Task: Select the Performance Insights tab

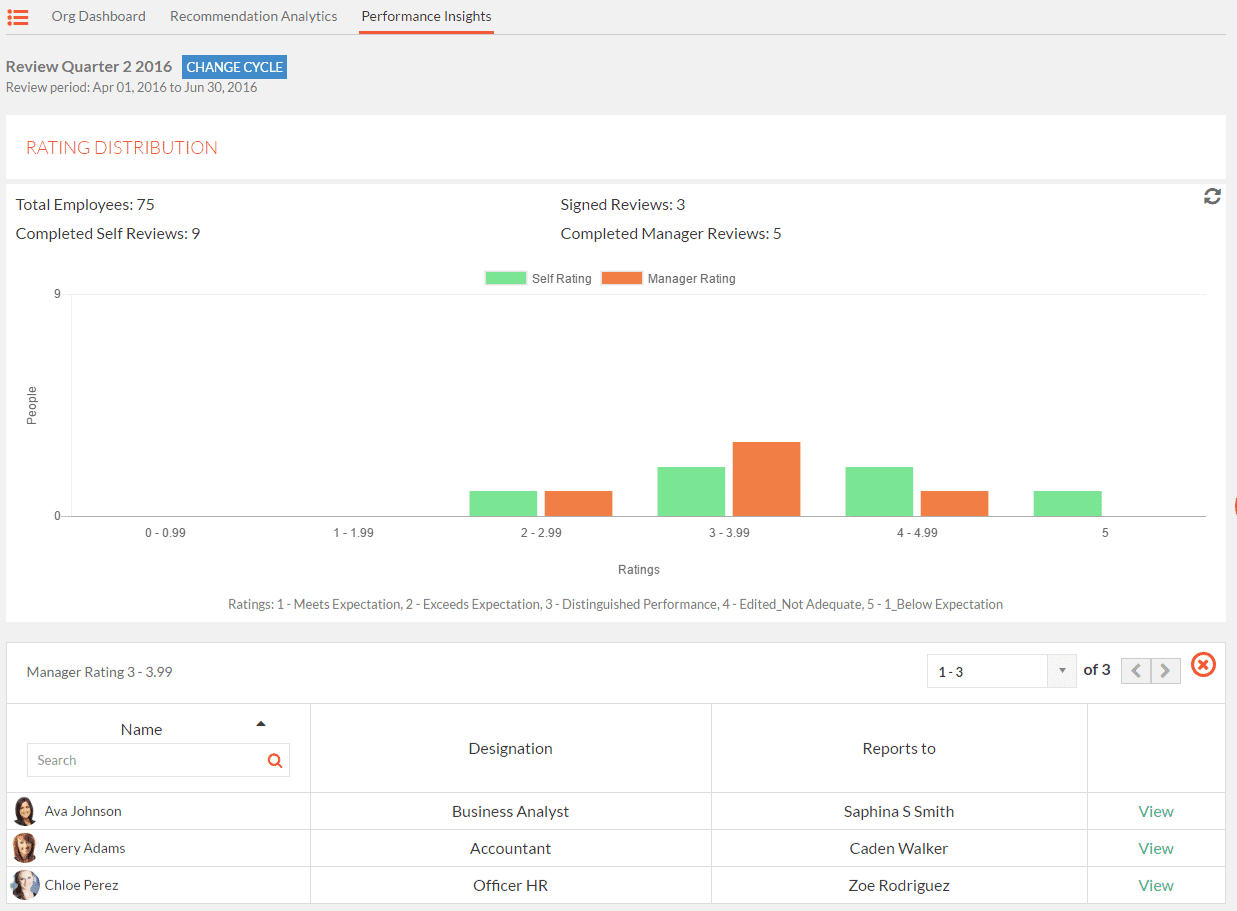Action: point(427,16)
